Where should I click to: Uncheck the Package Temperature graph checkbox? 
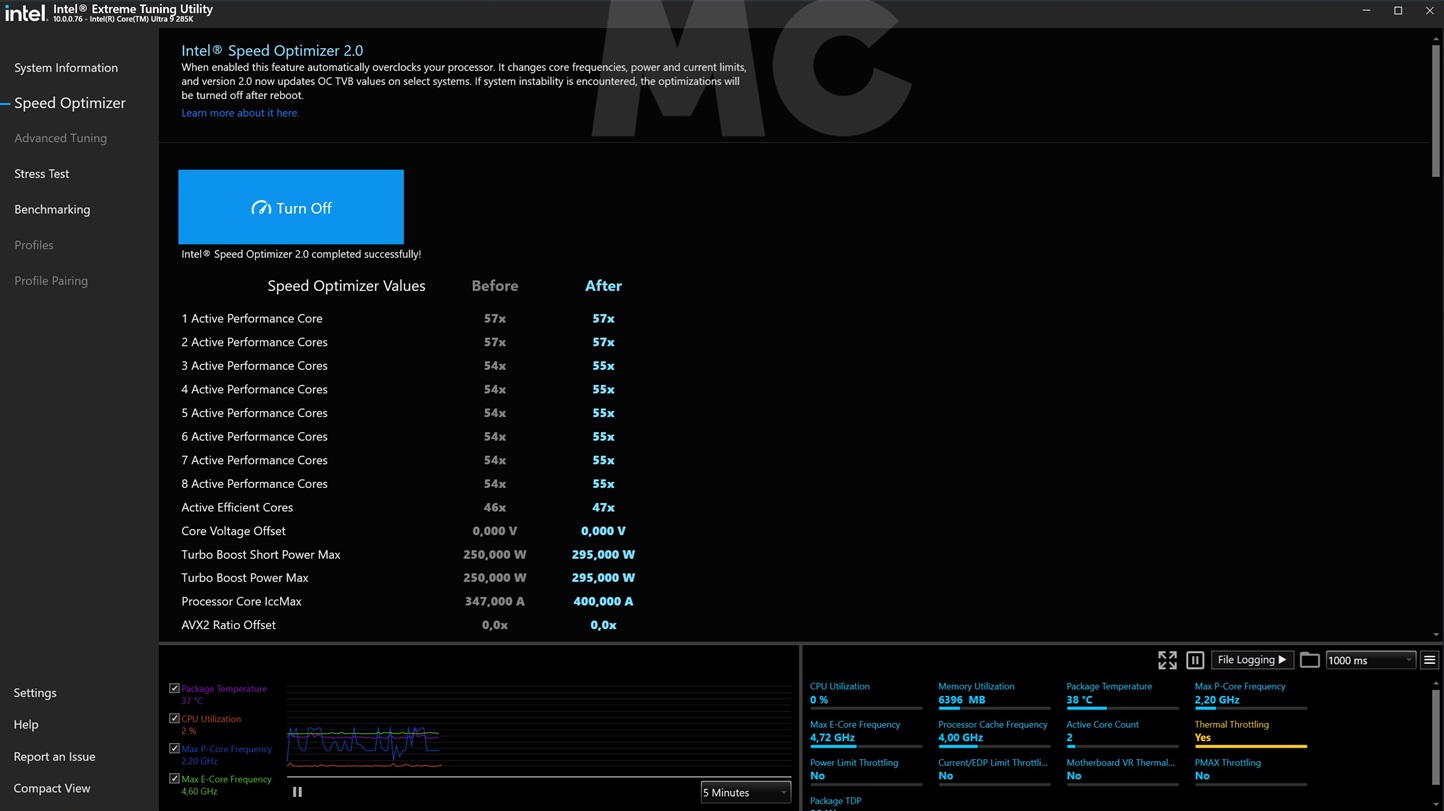[x=174, y=689]
